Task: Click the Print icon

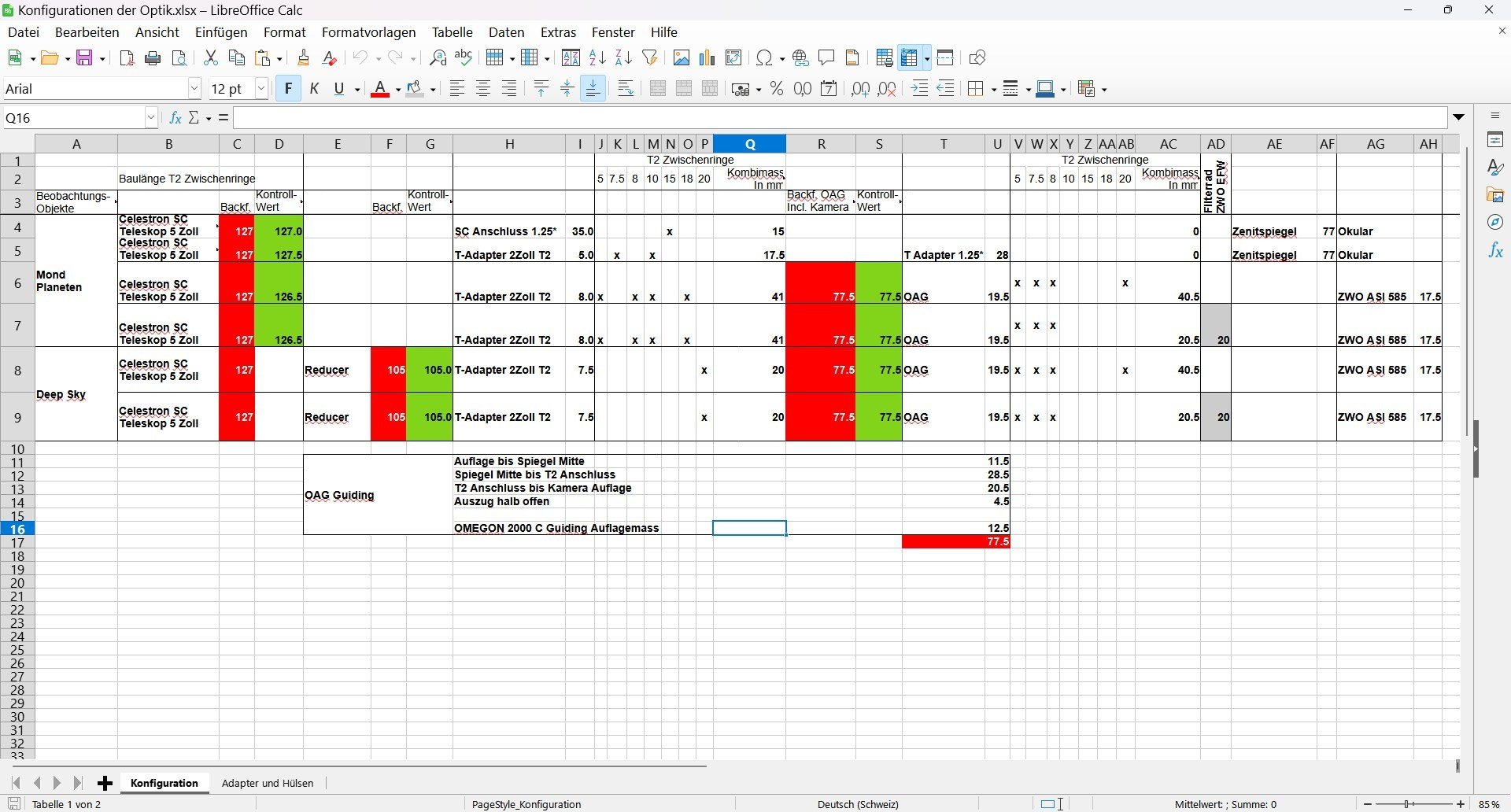Action: click(153, 57)
